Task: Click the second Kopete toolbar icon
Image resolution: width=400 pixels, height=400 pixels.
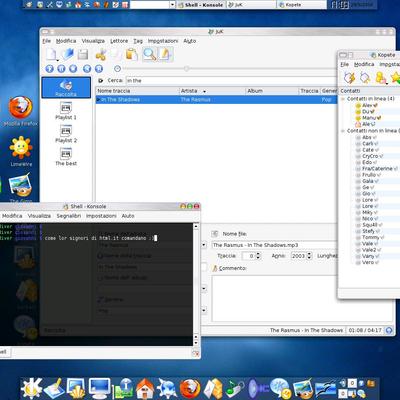Action: point(365,78)
